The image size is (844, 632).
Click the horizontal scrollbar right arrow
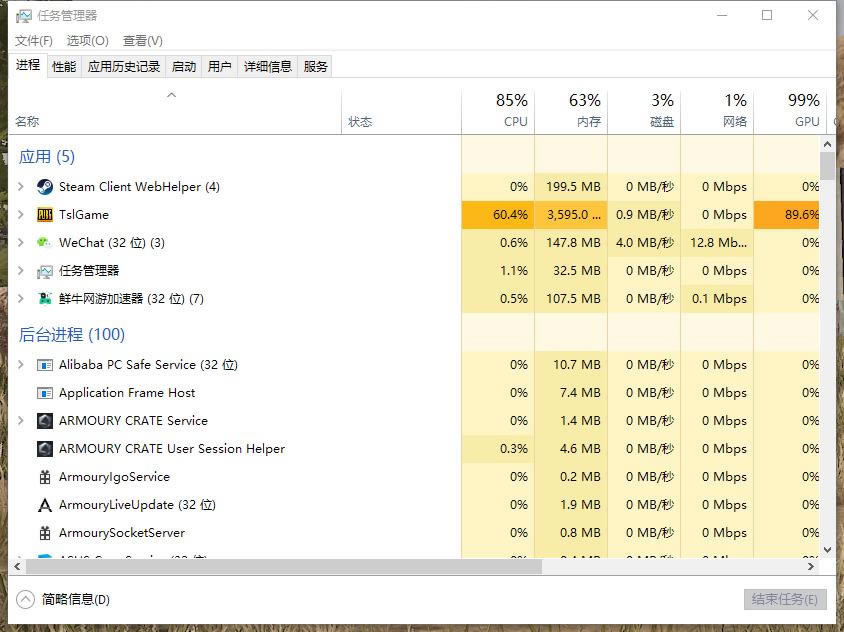coord(811,566)
